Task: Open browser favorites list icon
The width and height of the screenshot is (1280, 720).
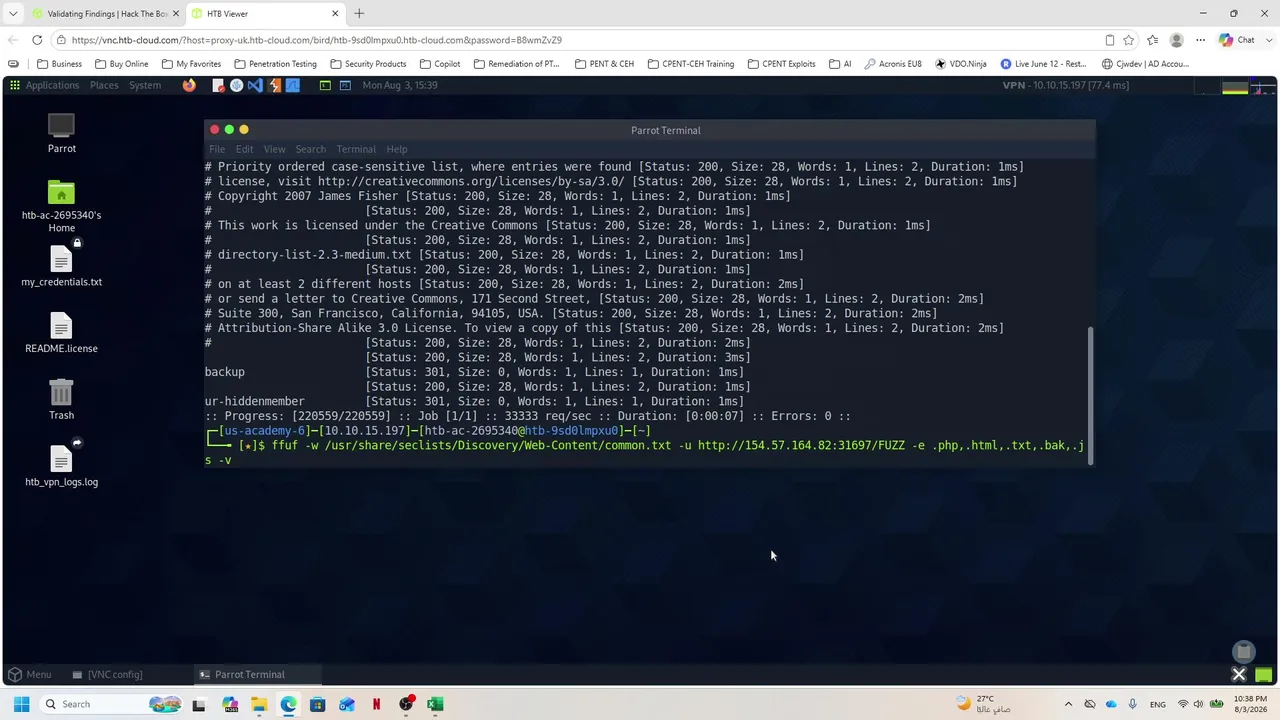Action: [1153, 40]
